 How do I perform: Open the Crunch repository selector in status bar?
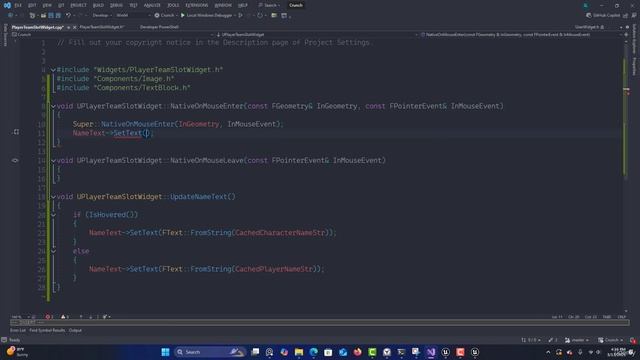(610, 340)
